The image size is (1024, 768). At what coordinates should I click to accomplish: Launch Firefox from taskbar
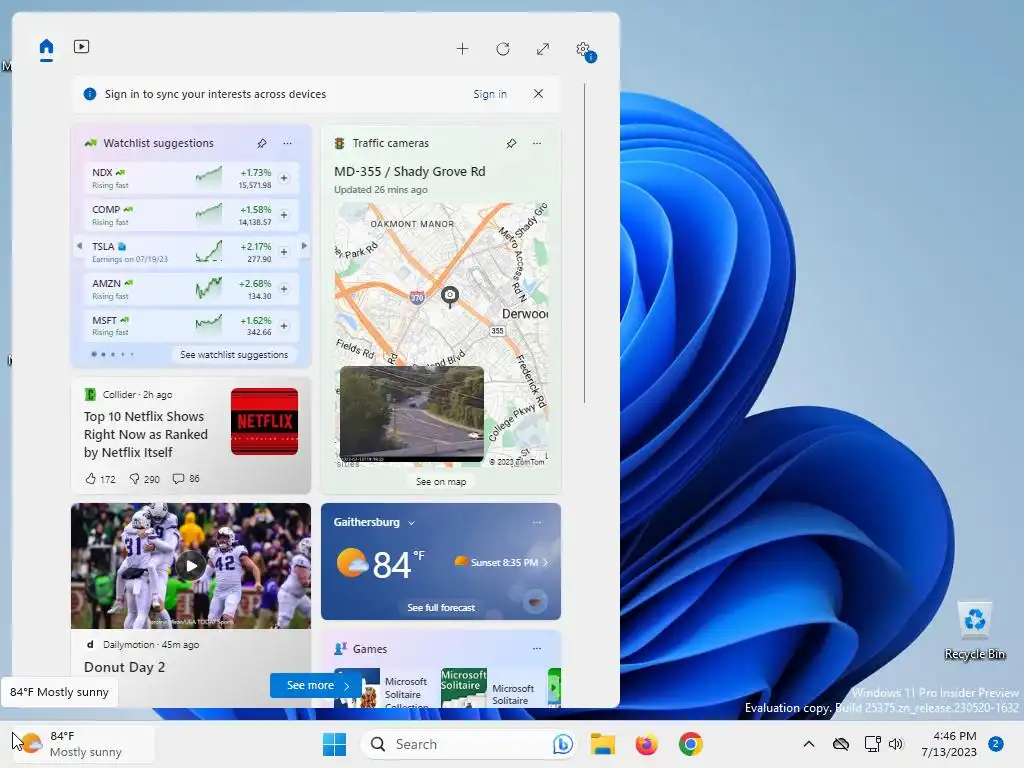647,744
